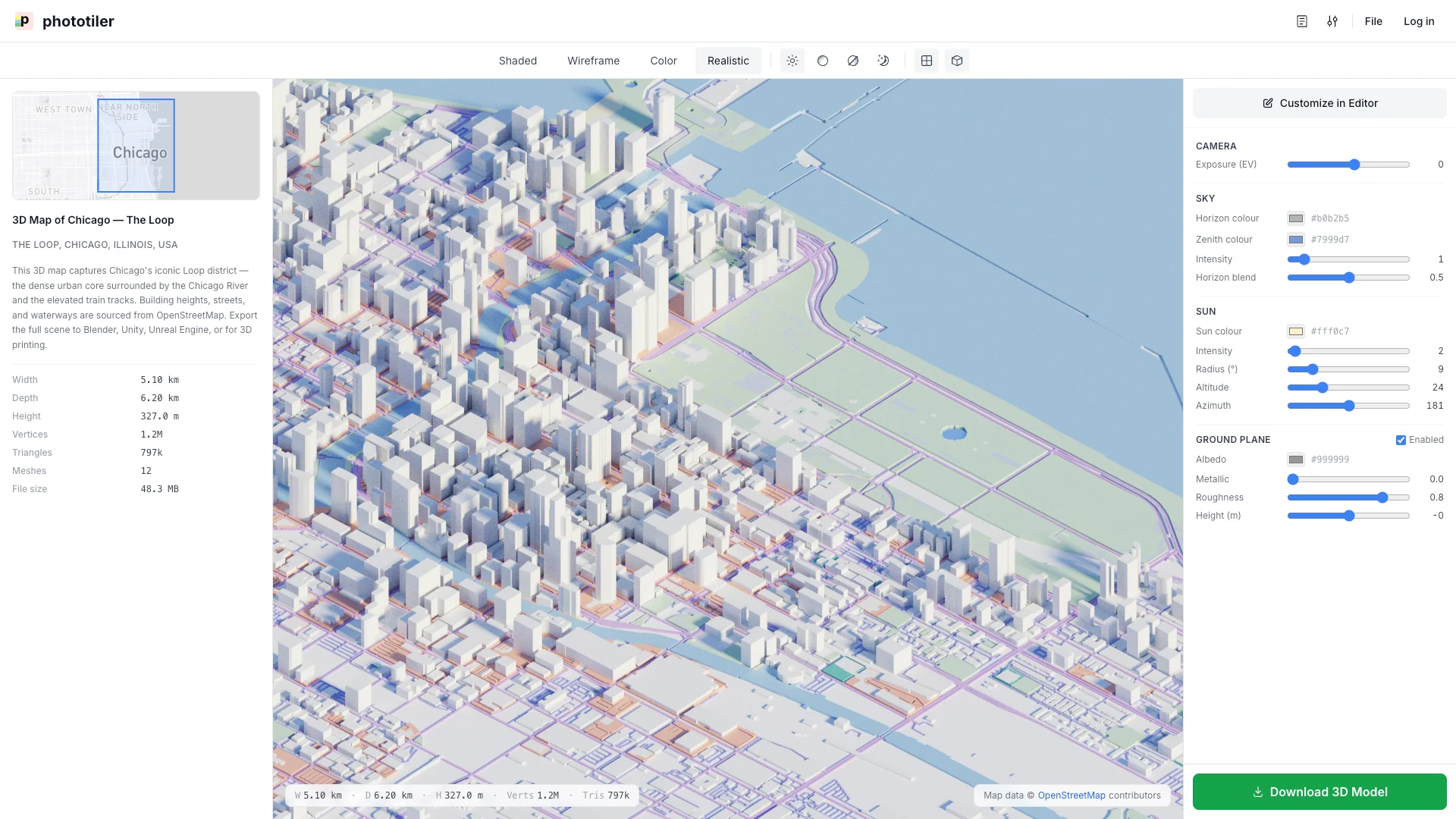Click the Sun Intensity slider

click(x=1348, y=351)
